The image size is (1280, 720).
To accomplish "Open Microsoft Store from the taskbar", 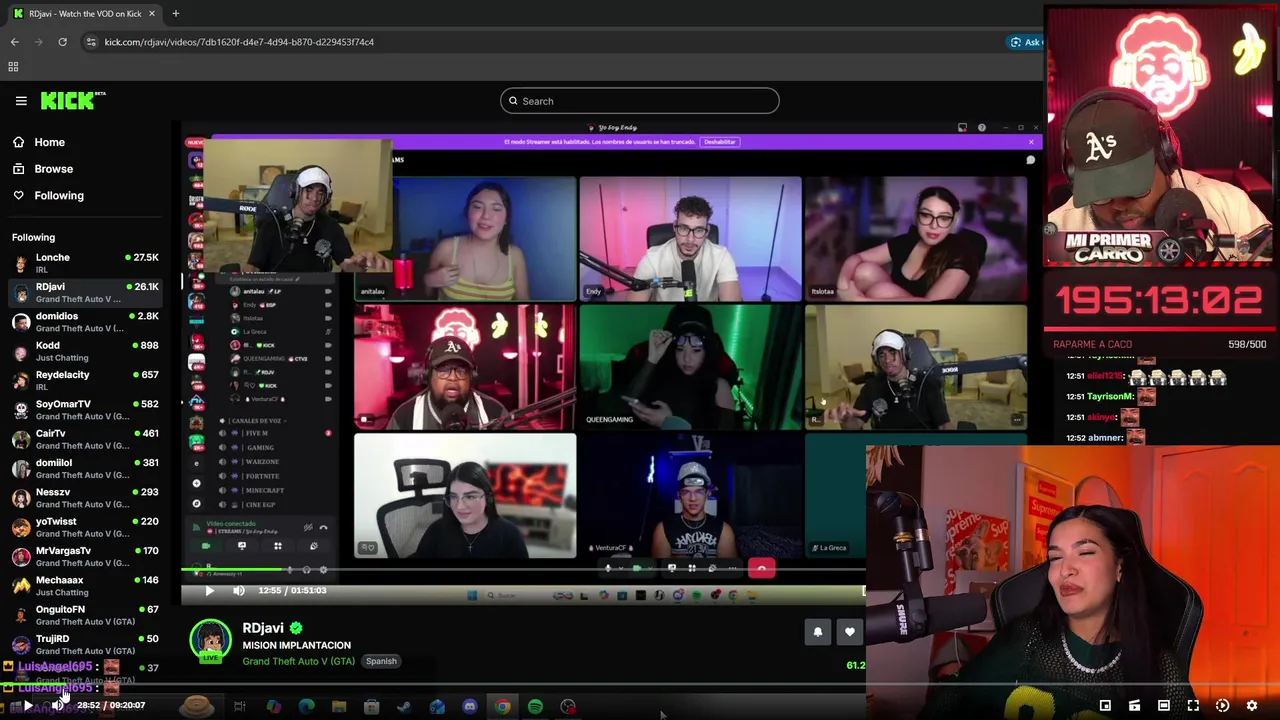I will click(371, 707).
